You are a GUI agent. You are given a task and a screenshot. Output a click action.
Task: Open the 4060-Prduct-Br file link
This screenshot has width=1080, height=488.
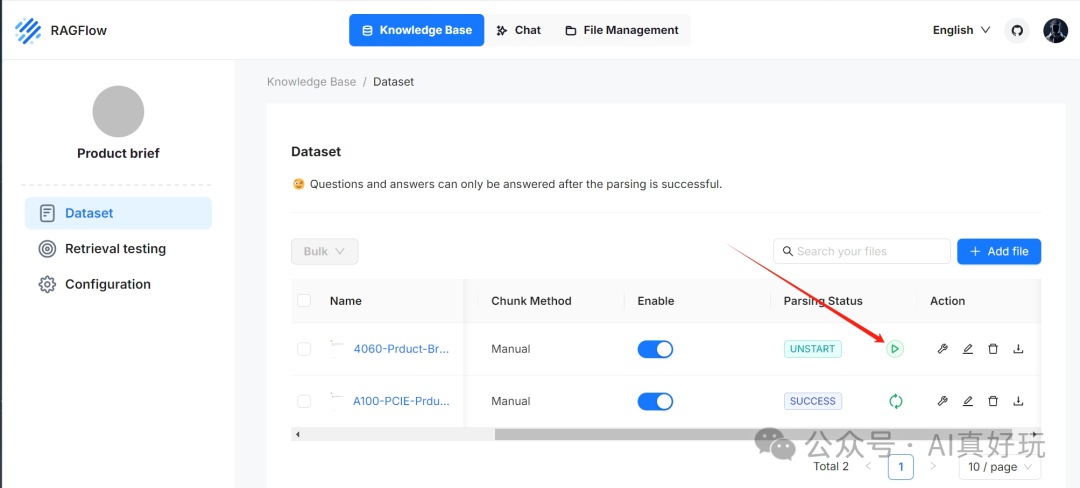pos(402,349)
